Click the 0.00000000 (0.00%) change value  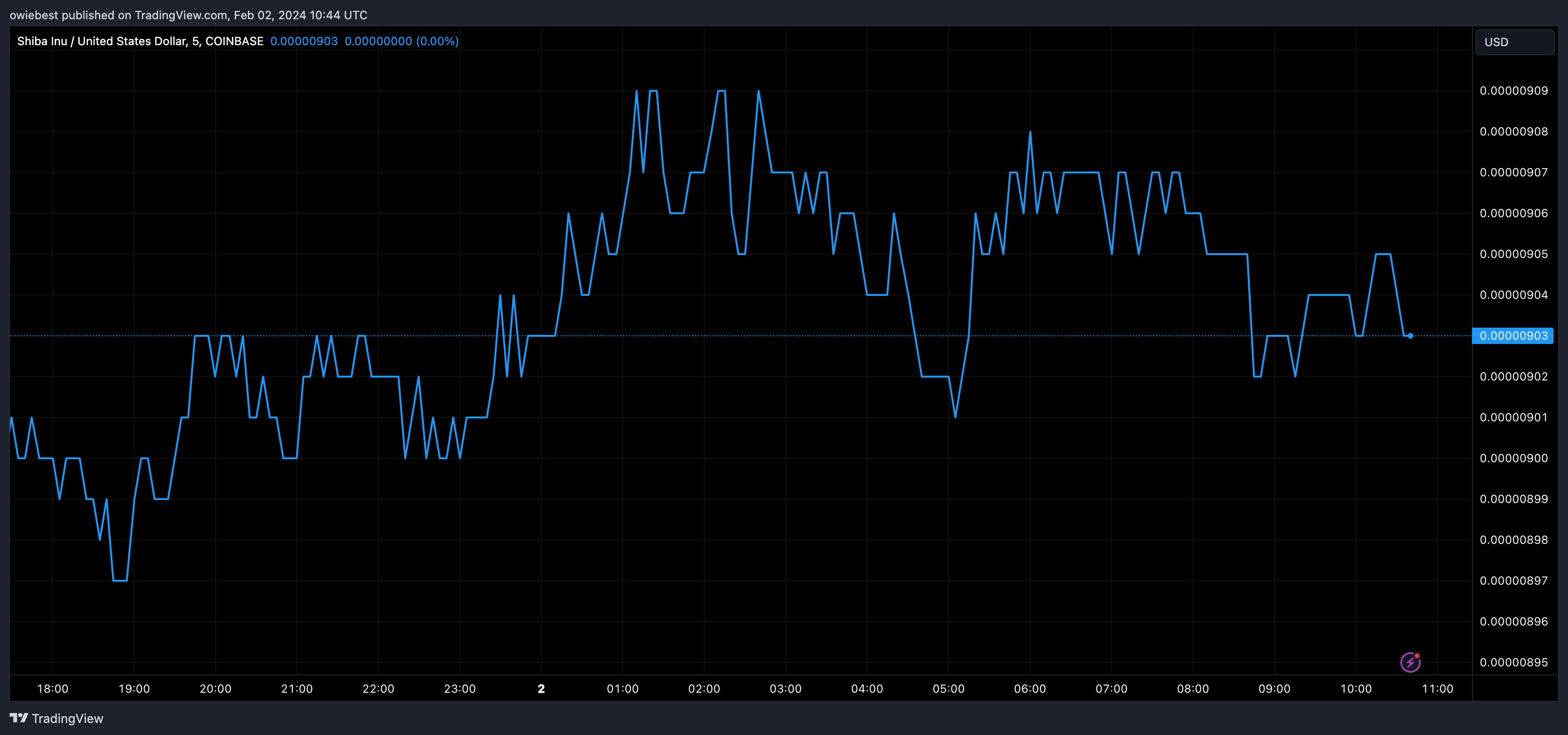(401, 41)
